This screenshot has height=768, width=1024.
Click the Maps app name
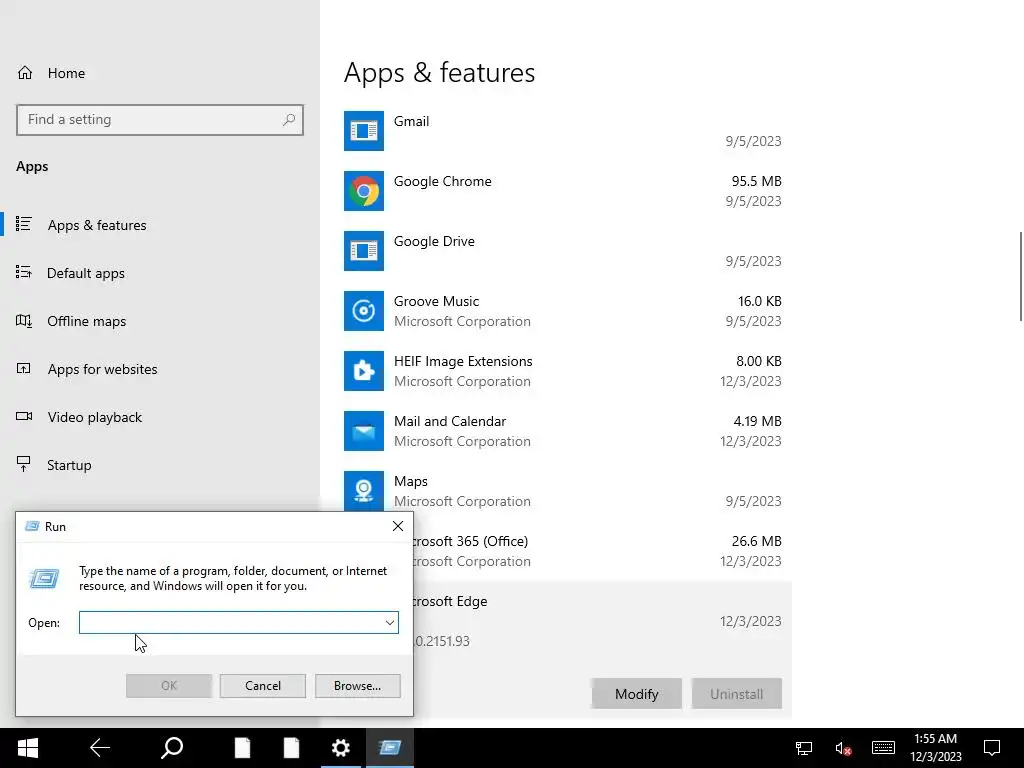click(411, 482)
